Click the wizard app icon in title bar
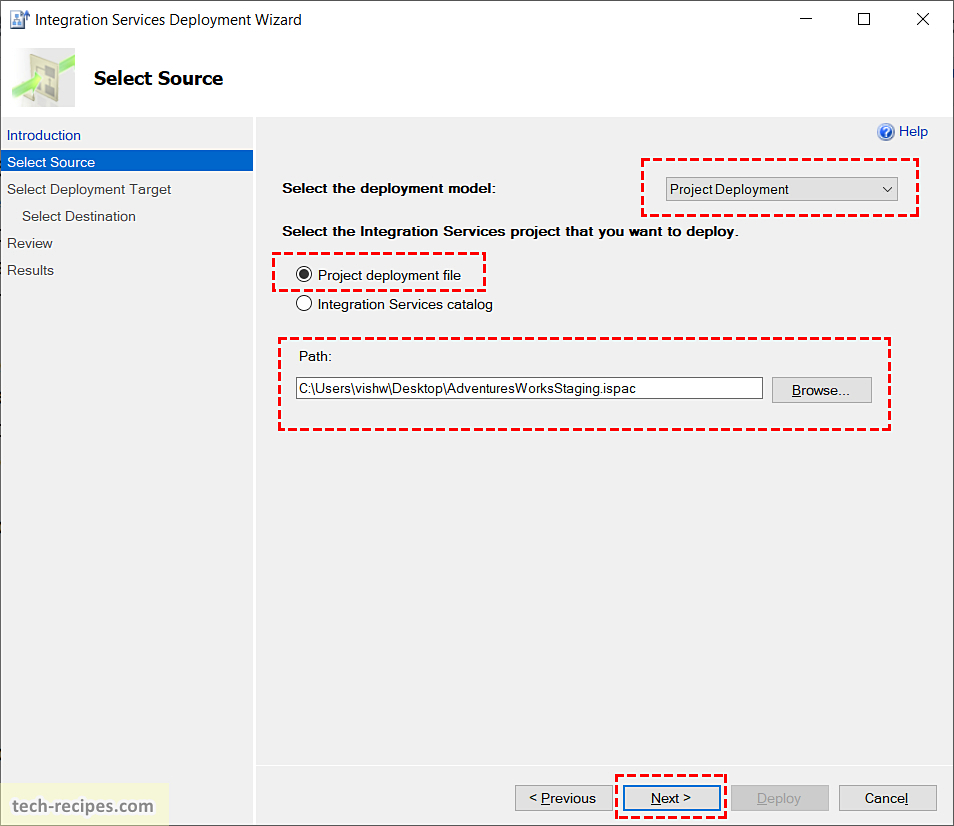This screenshot has height=826, width=954. 19,19
